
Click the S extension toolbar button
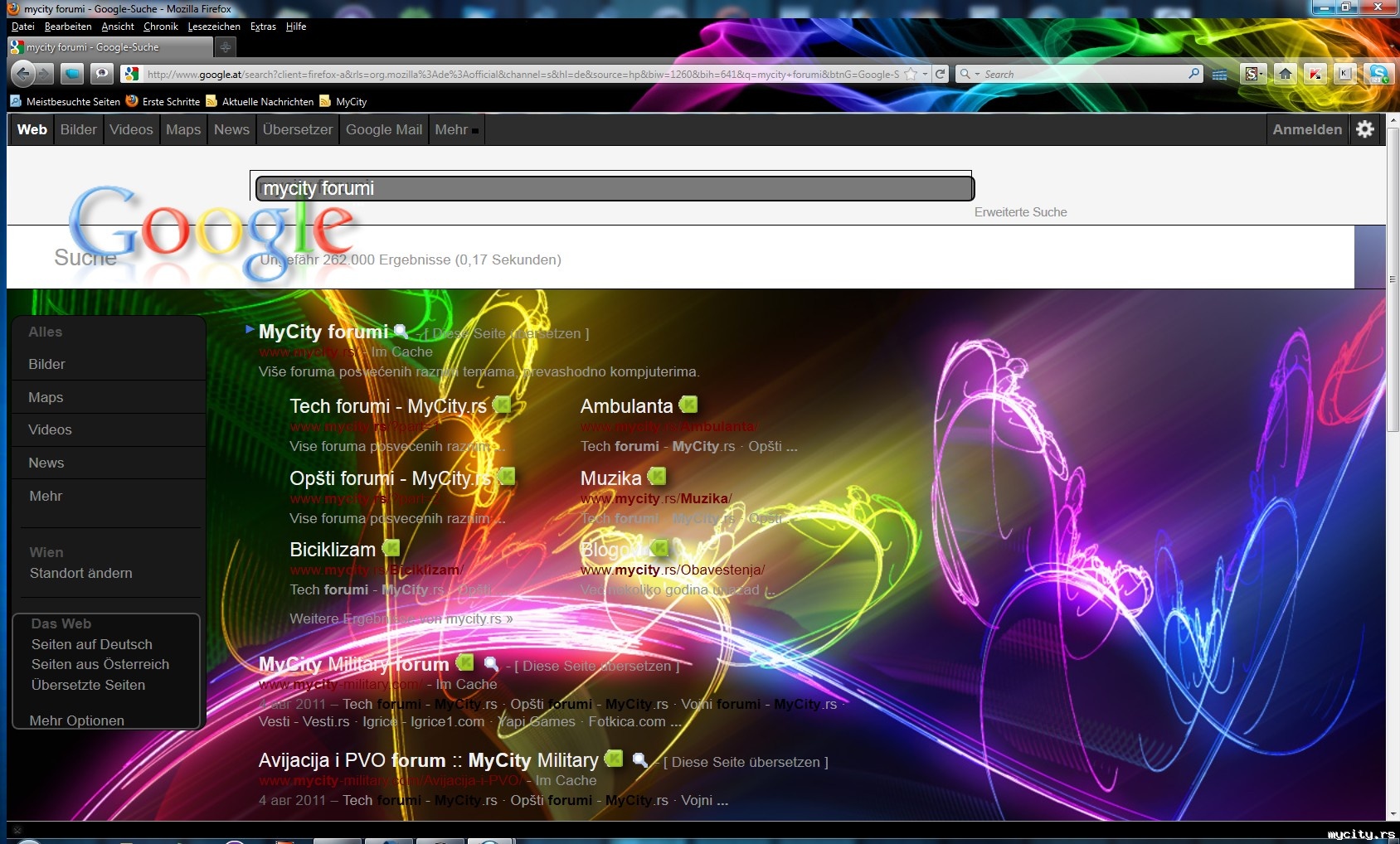click(1252, 74)
